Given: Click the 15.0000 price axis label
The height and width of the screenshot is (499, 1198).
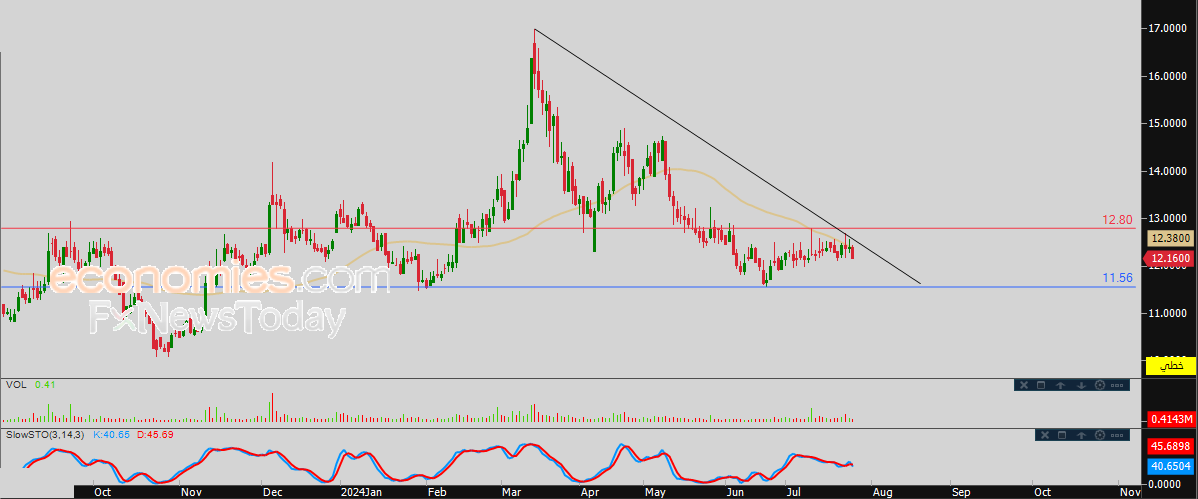Looking at the screenshot, I should 1166,123.
